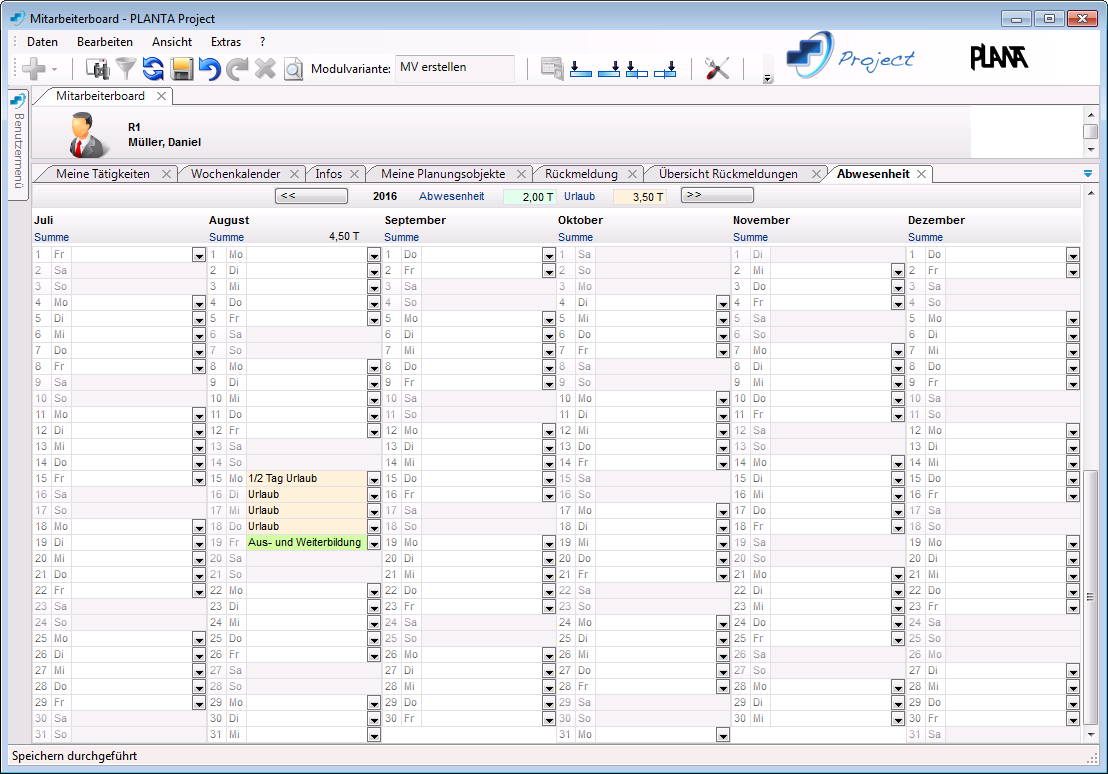Viewport: 1108px width, 774px height.
Task: Open the Modulvariante 'MV erstellen' combo box
Action: pos(455,68)
